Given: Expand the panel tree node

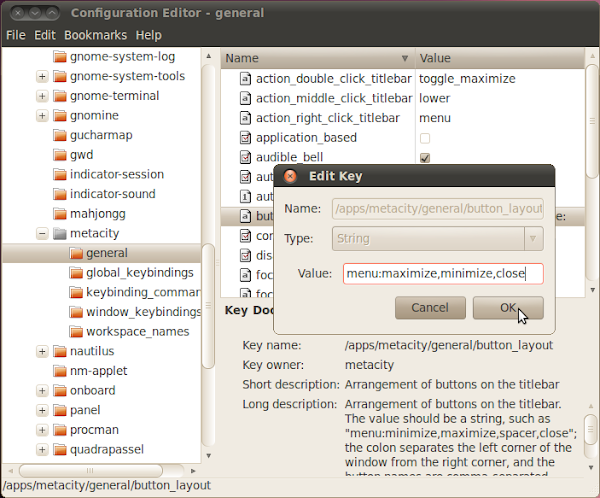Looking at the screenshot, I should pos(42,410).
